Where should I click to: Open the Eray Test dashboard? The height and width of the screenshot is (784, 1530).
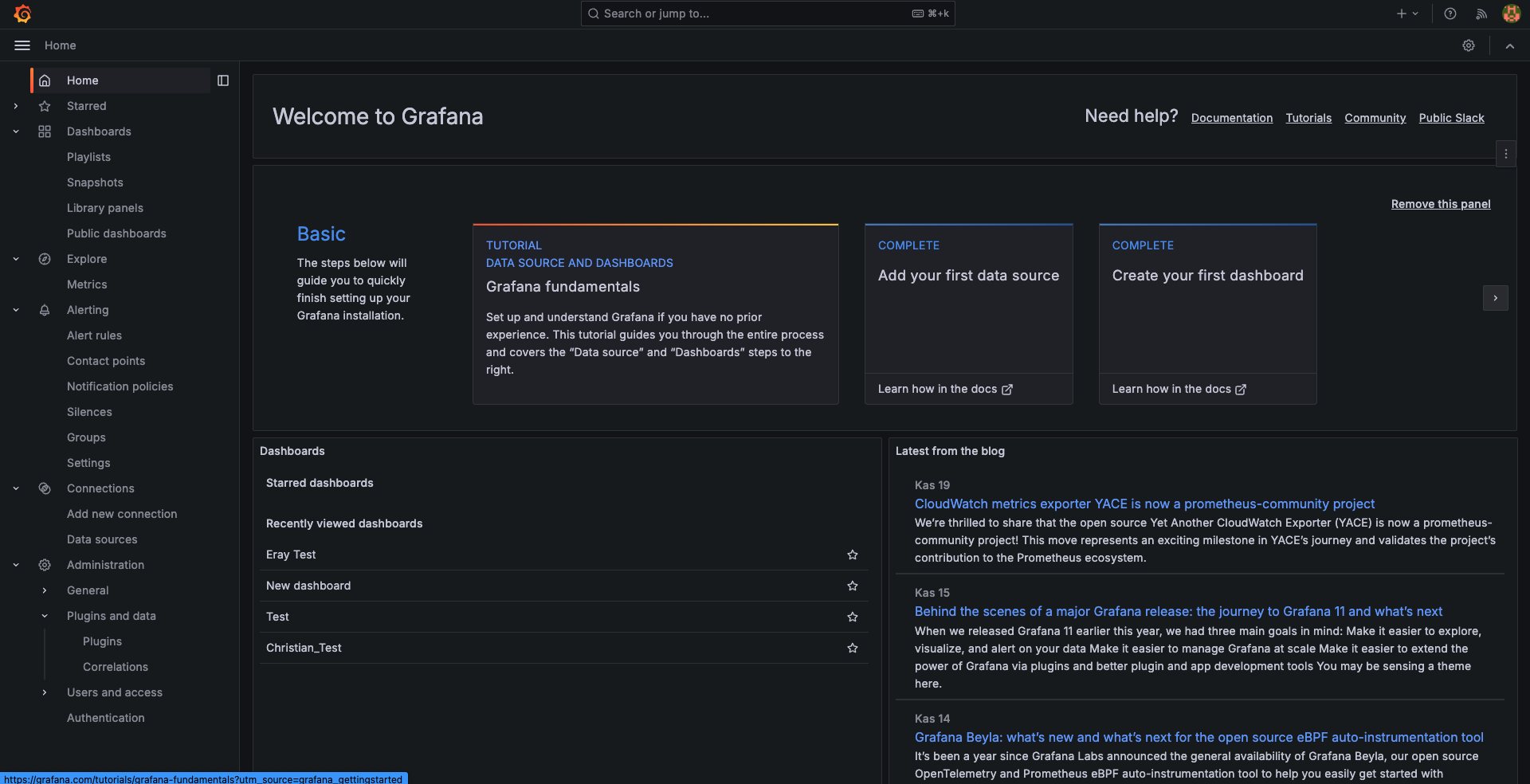tap(291, 555)
